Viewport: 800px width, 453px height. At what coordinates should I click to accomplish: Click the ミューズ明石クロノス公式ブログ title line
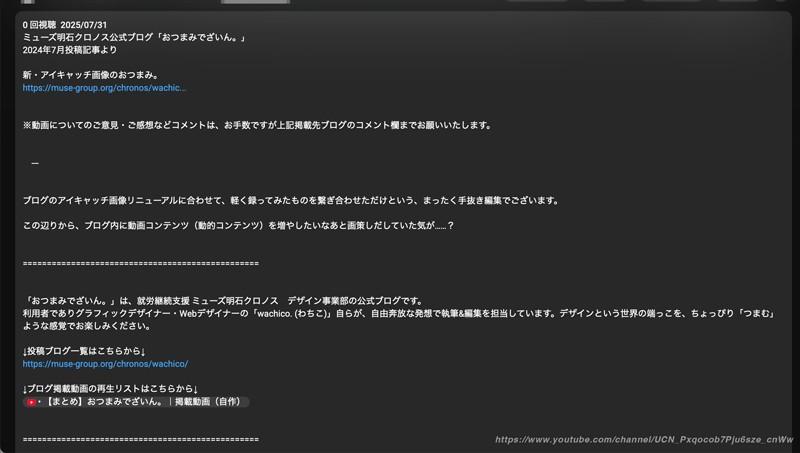[134, 37]
